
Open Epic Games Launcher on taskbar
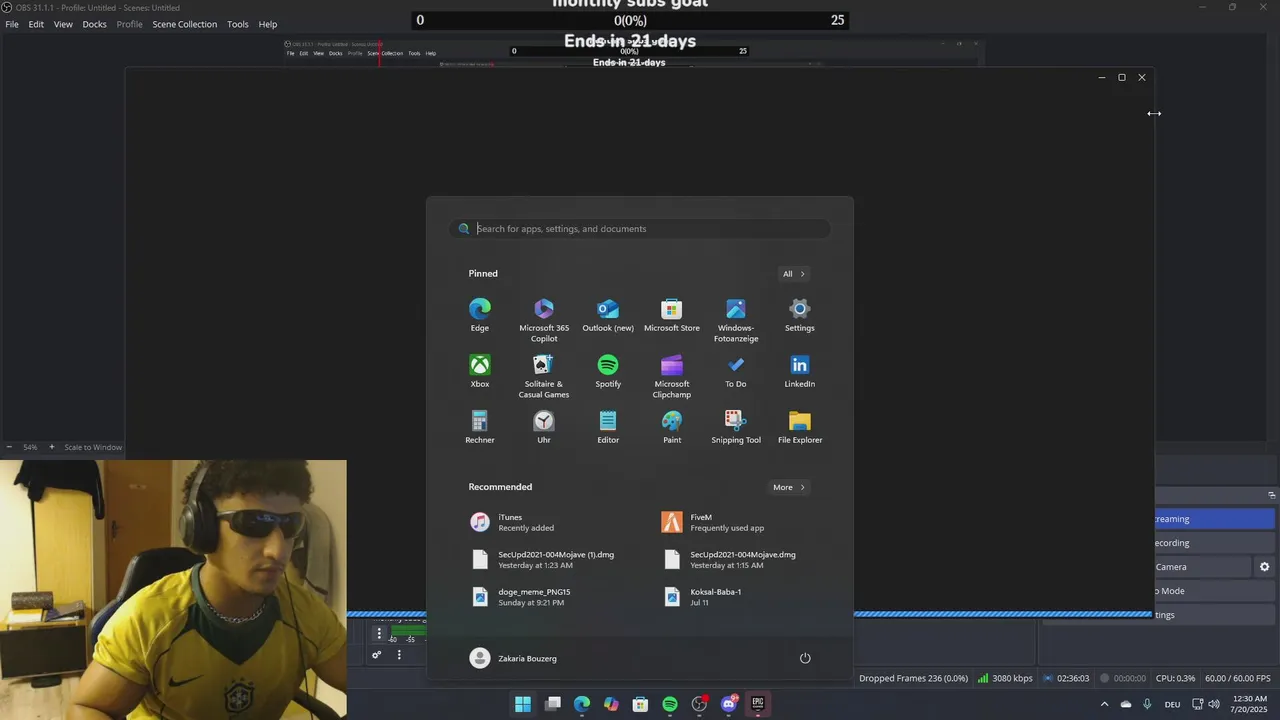tap(758, 704)
